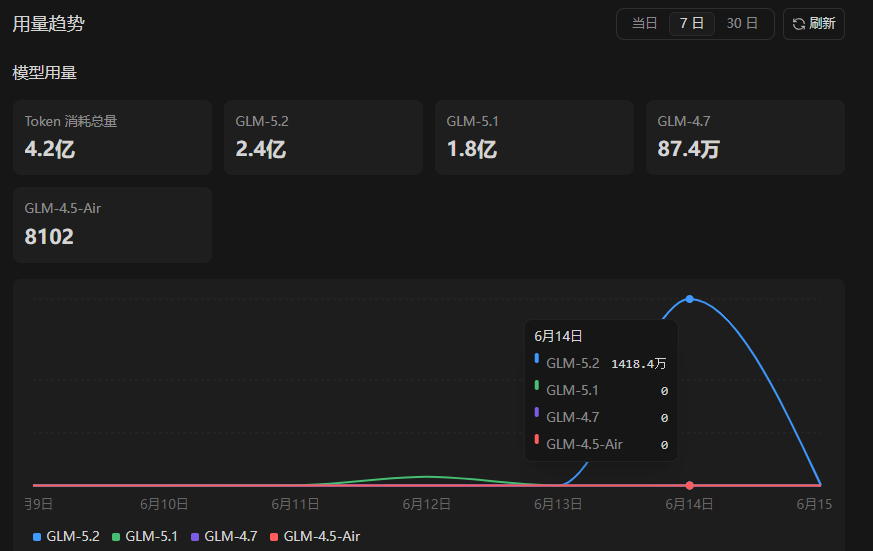Click the 6月12日 axis label
Image resolution: width=873 pixels, height=551 pixels.
tap(426, 504)
